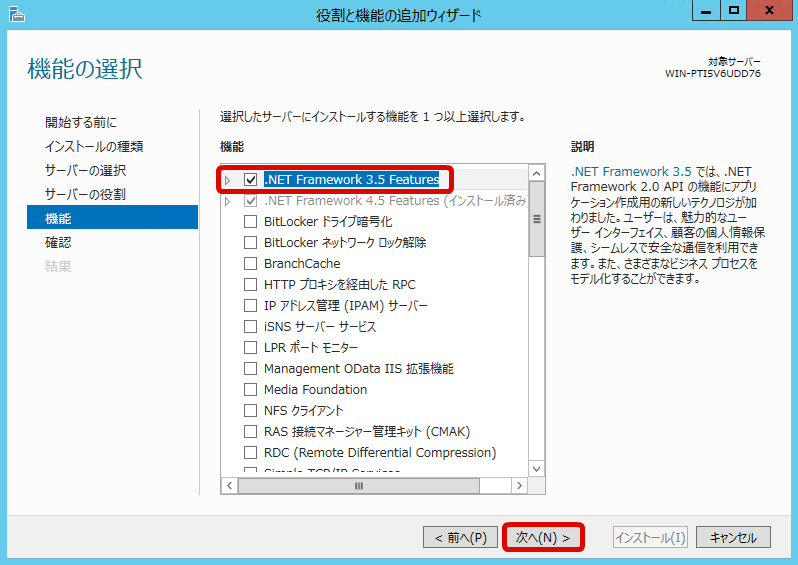Expand .NET Framework 4.5 Features tree node

point(227,201)
